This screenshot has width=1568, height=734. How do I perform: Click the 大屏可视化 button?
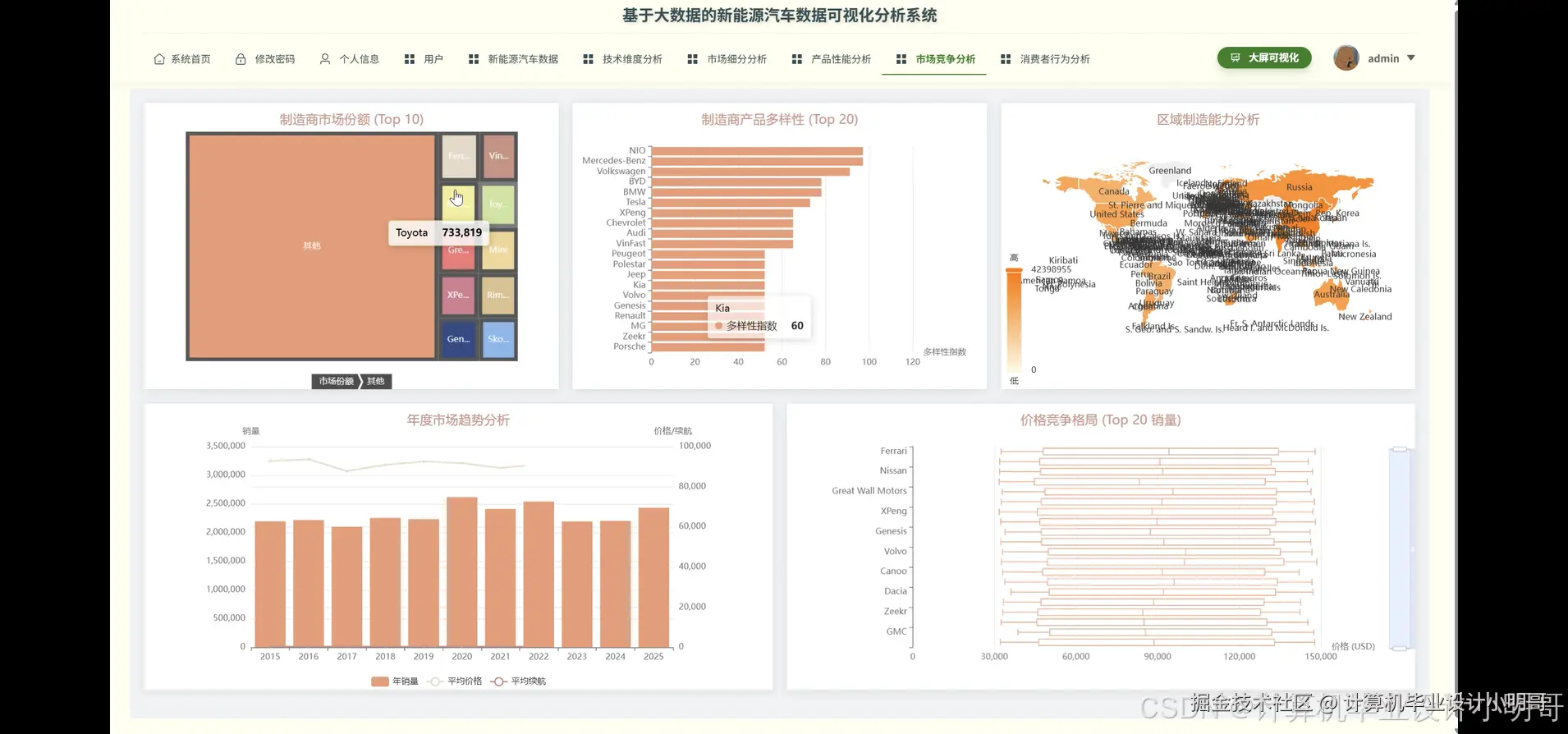click(x=1264, y=57)
